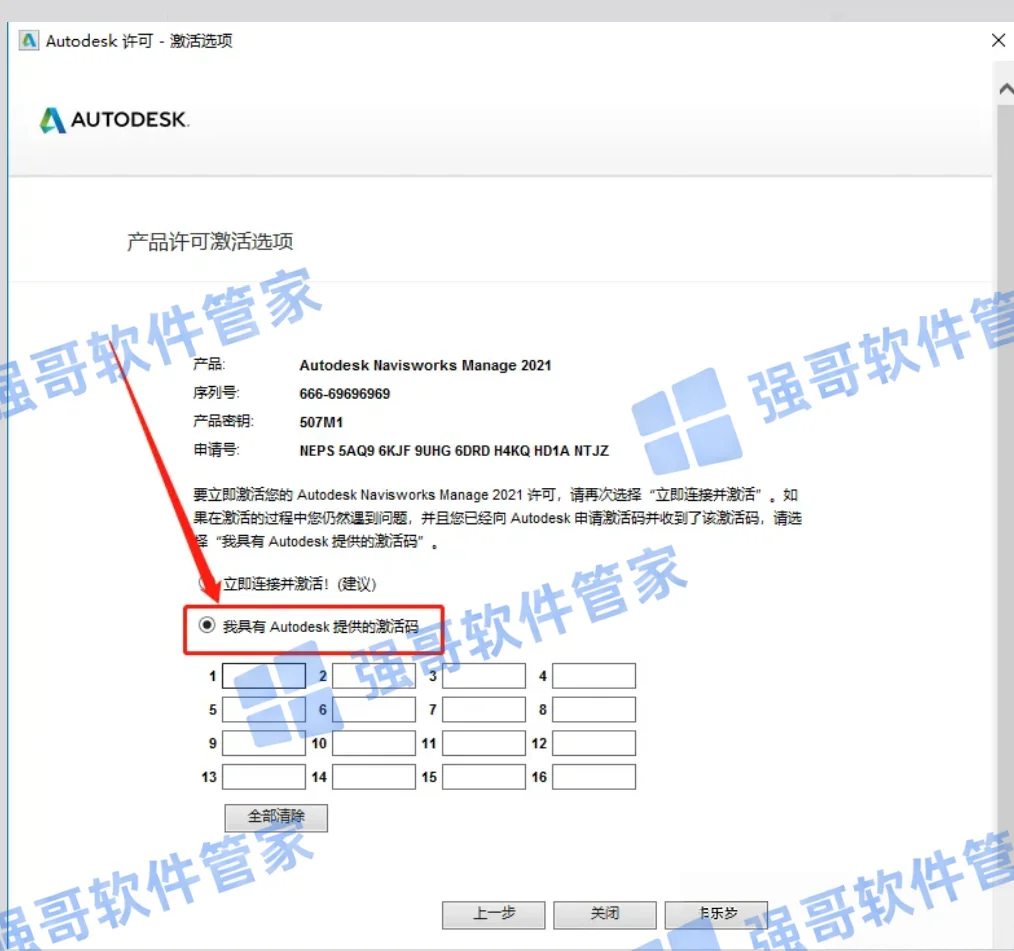Image resolution: width=1014 pixels, height=951 pixels.
Task: Click activation code field 11
Action: click(x=484, y=743)
